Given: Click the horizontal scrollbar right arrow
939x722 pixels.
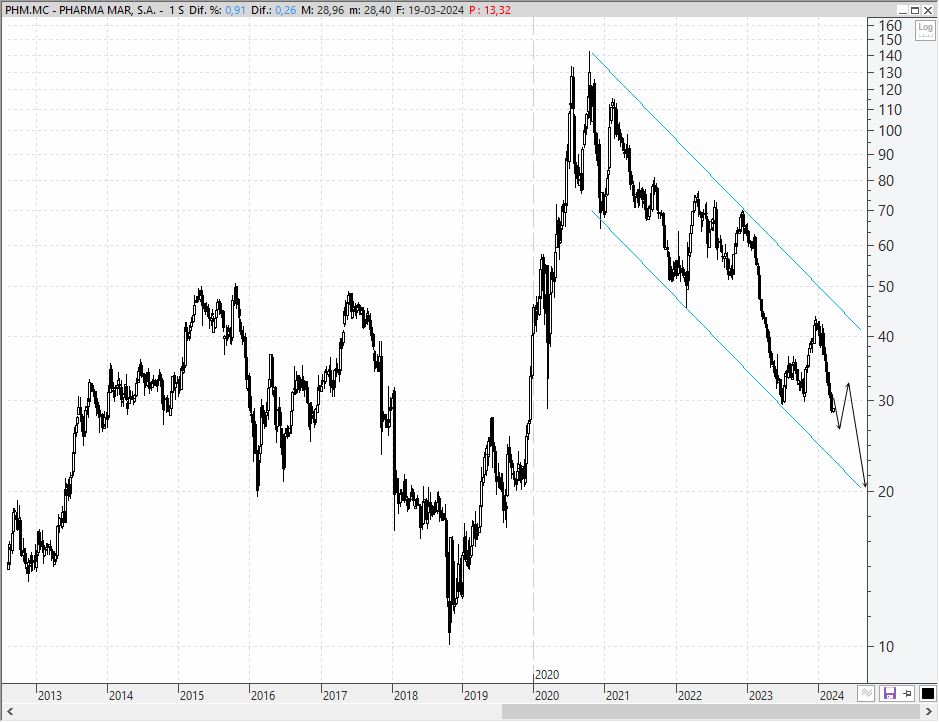Looking at the screenshot, I should (x=929, y=712).
